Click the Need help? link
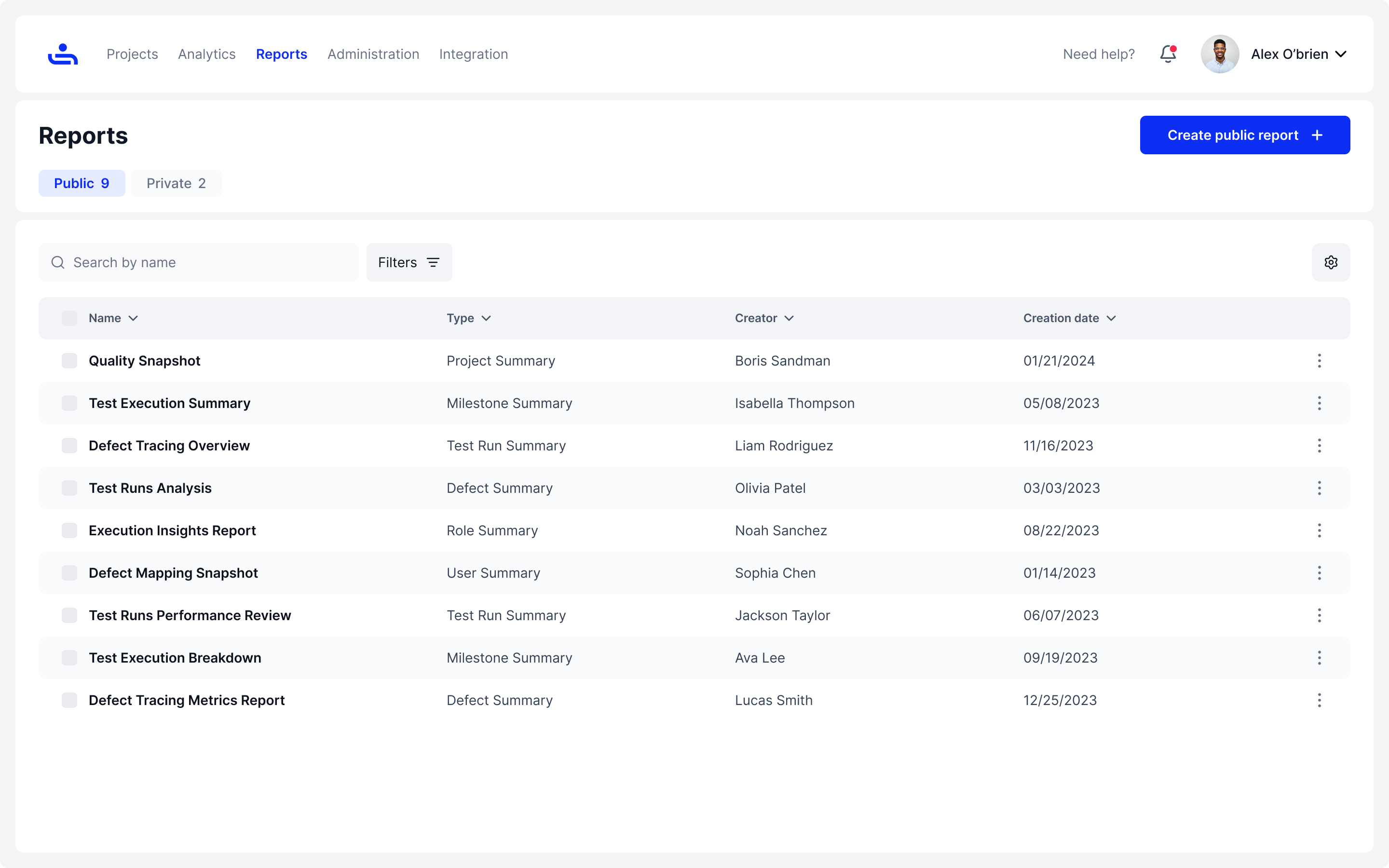This screenshot has width=1389, height=868. 1099,54
